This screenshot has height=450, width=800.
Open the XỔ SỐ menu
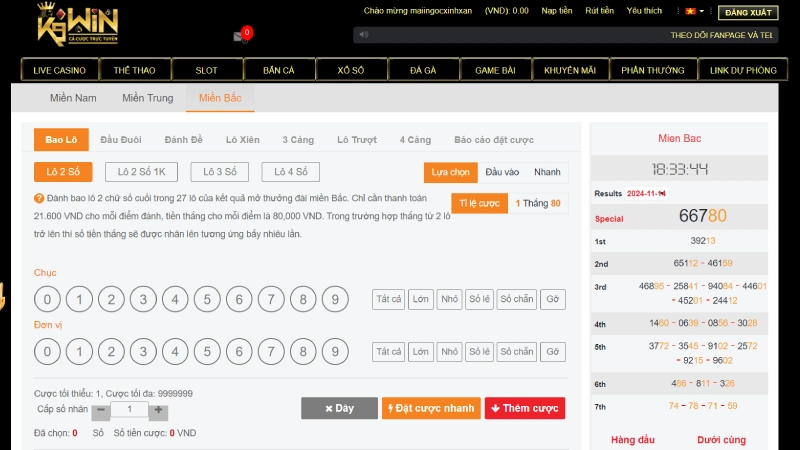pyautogui.click(x=351, y=70)
